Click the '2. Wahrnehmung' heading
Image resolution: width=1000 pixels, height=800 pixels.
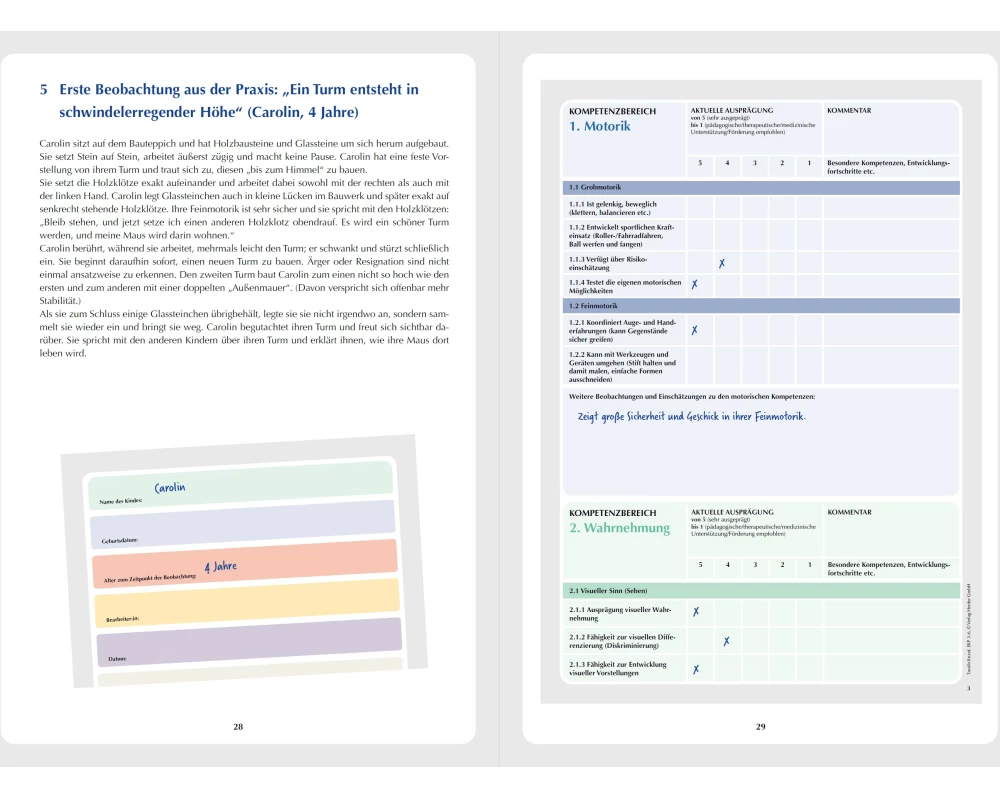(x=619, y=528)
